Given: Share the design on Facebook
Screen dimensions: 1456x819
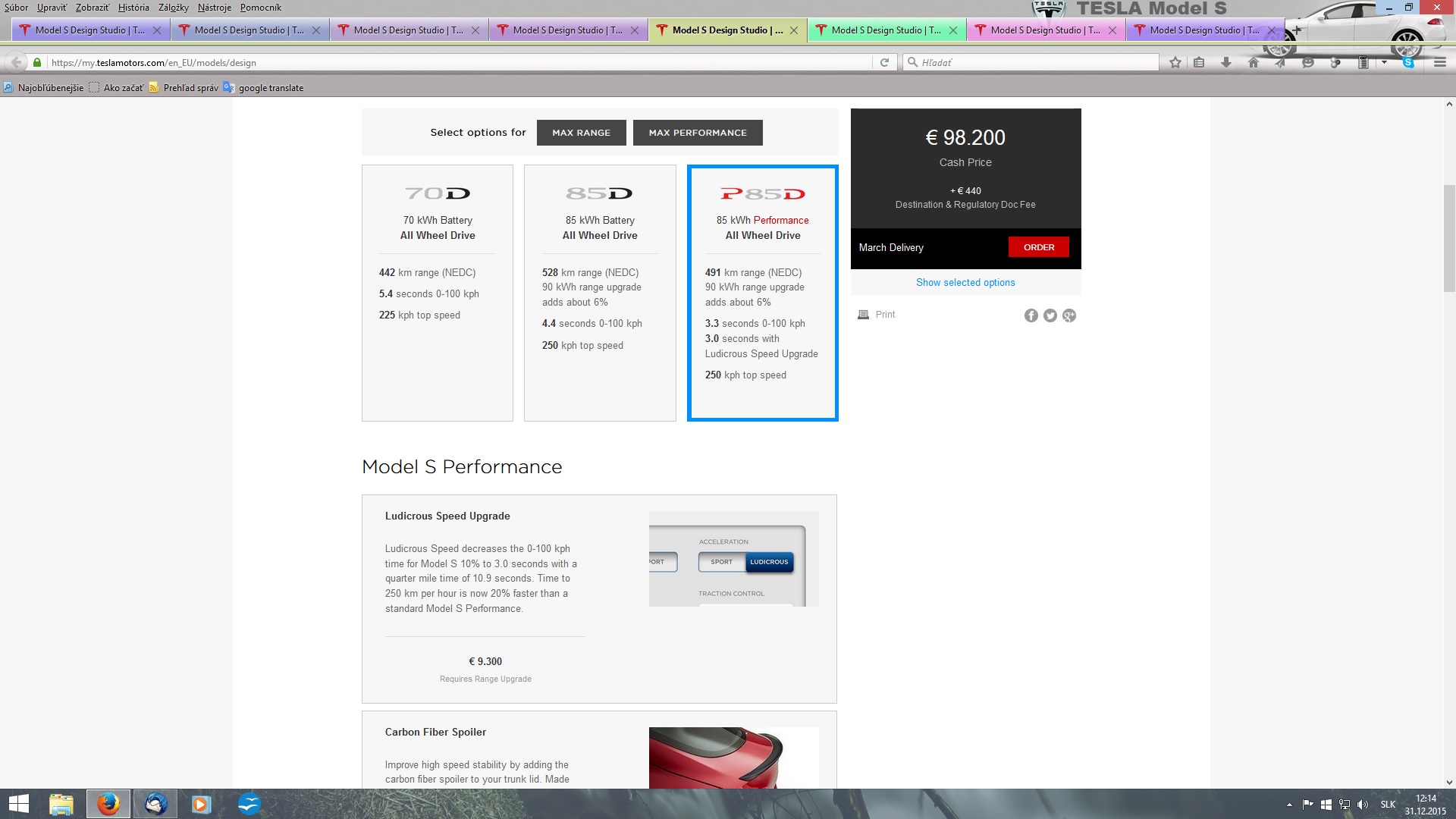Looking at the screenshot, I should click(x=1031, y=315).
